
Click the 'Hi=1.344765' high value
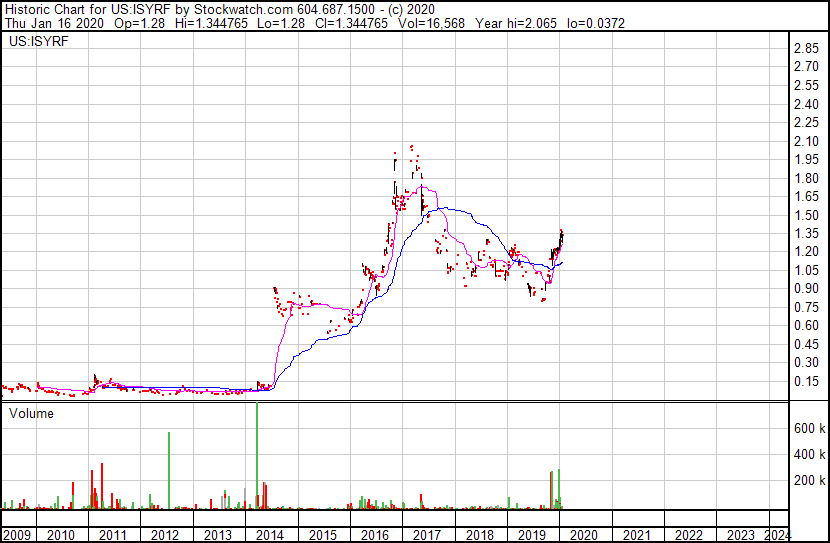point(211,23)
